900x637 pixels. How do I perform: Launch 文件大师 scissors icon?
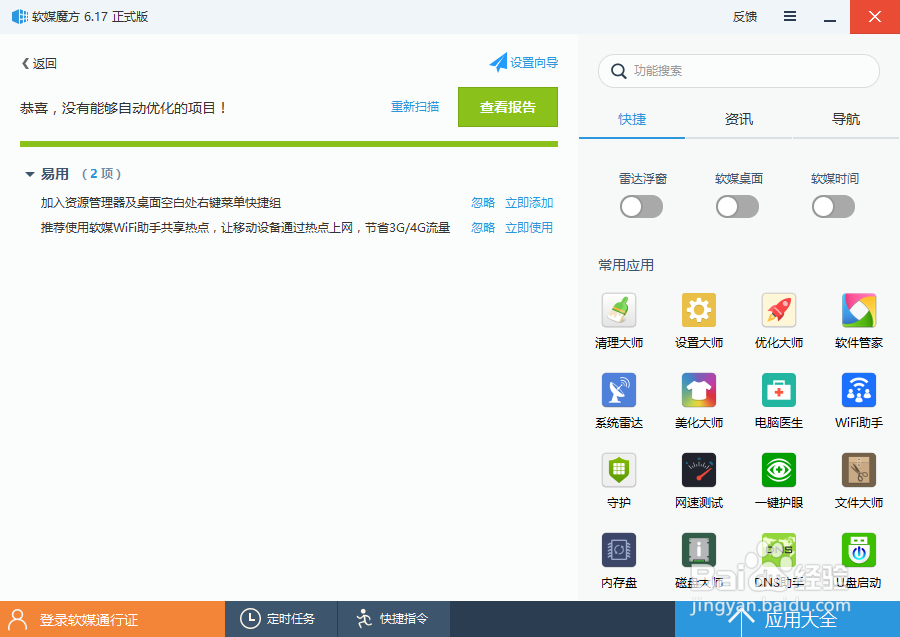point(859,469)
